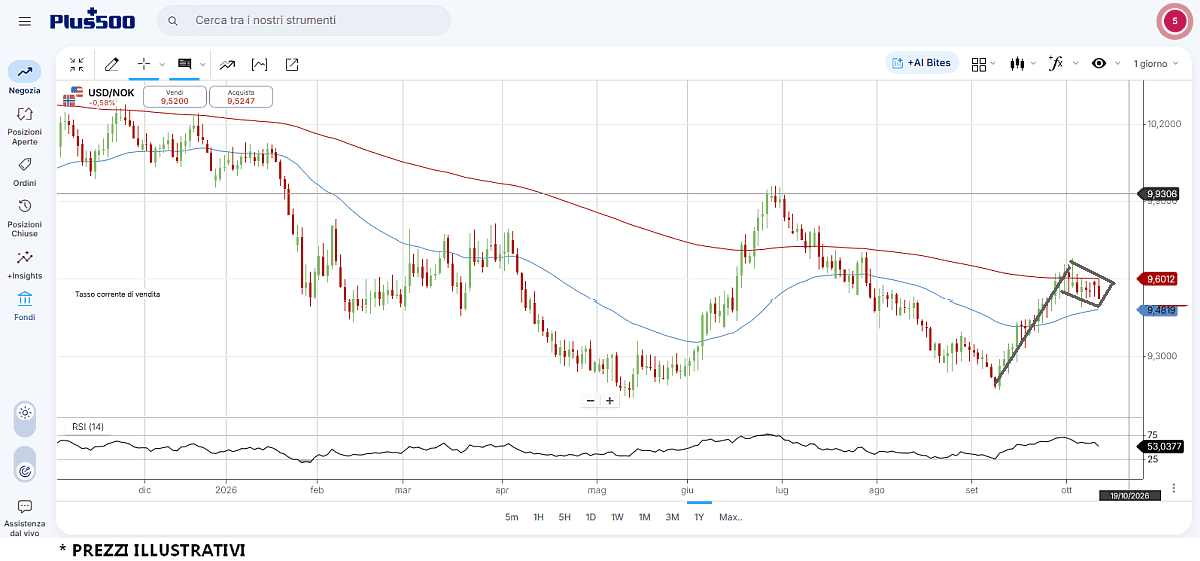Open Ordini in the sidebar
This screenshot has height=561, width=1200.
pos(25,171)
